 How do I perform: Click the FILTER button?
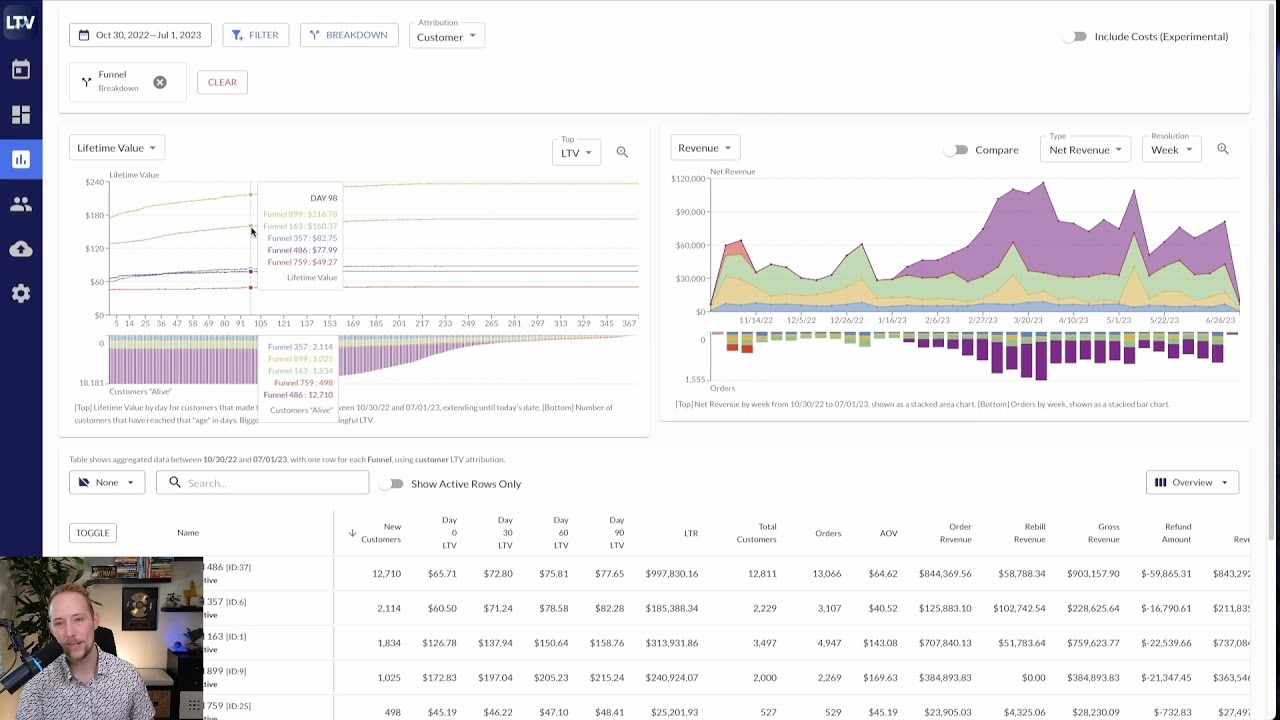click(255, 35)
